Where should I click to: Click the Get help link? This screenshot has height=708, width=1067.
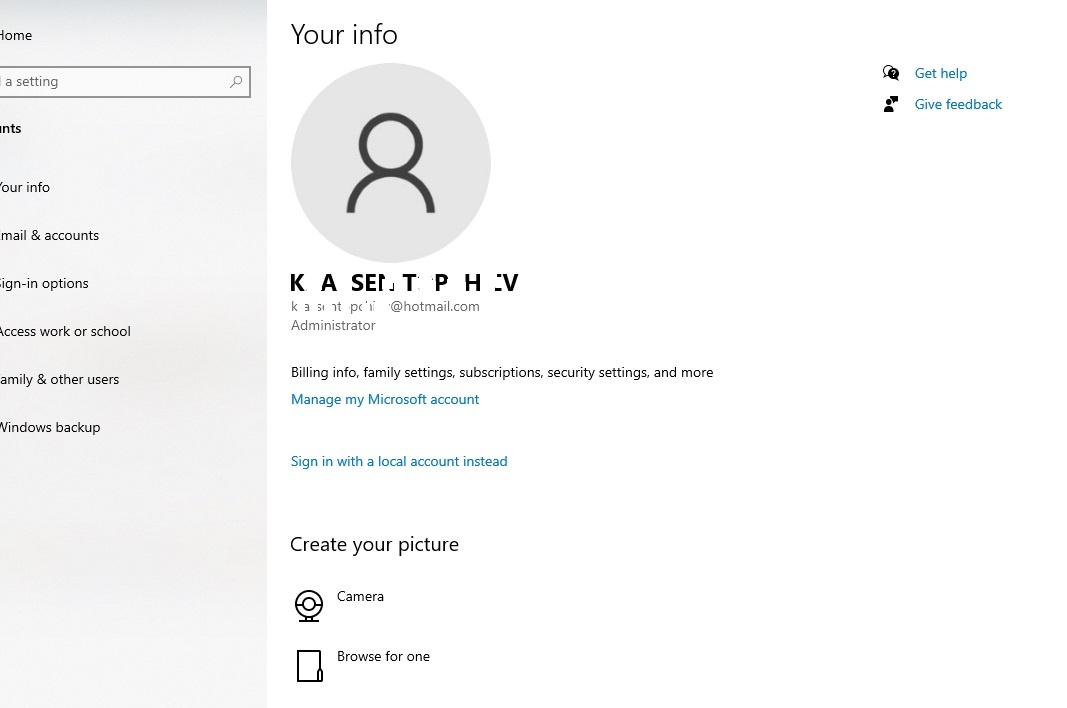tap(940, 72)
